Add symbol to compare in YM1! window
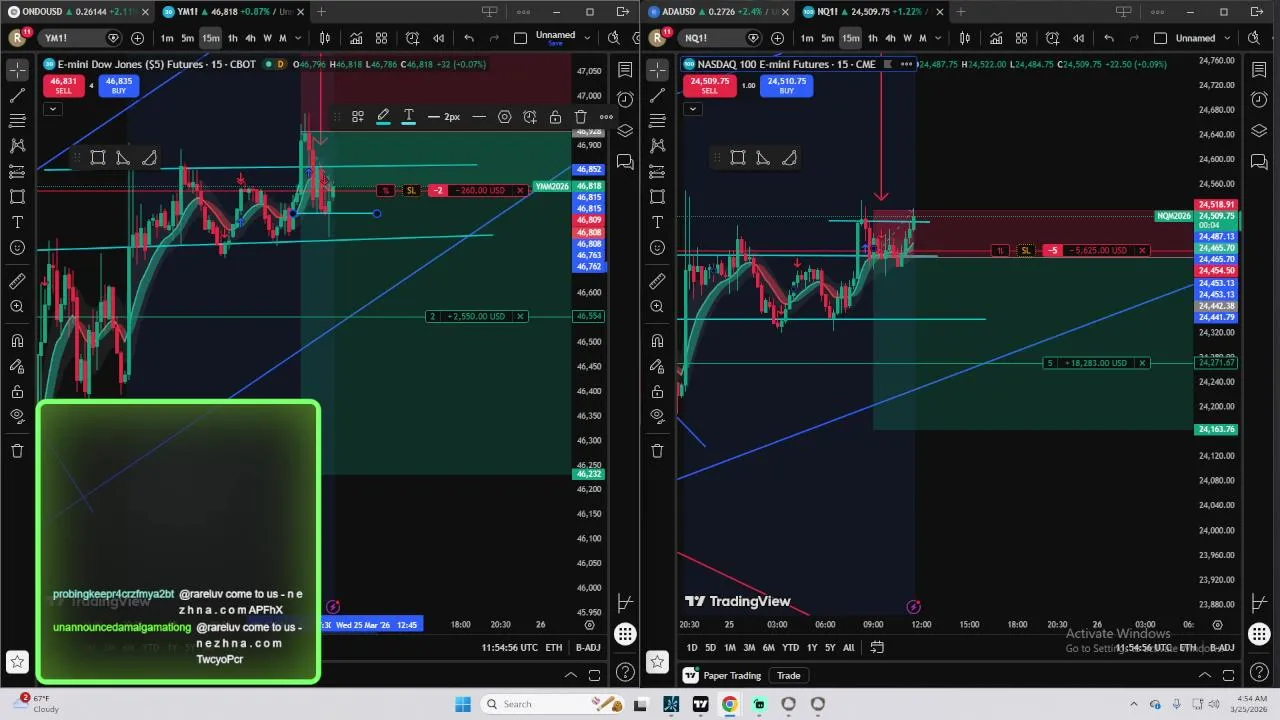Image resolution: width=1280 pixels, height=720 pixels. pos(137,38)
